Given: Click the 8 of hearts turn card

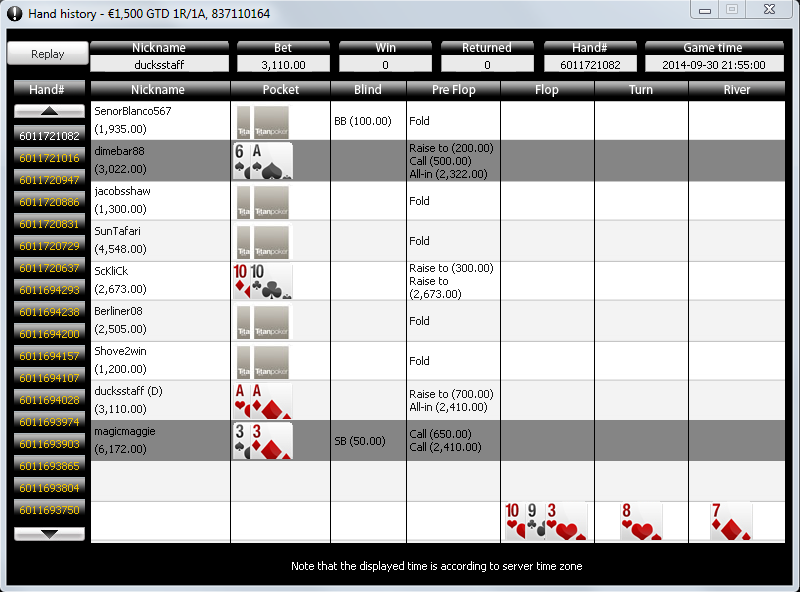Looking at the screenshot, I should click(x=641, y=521).
